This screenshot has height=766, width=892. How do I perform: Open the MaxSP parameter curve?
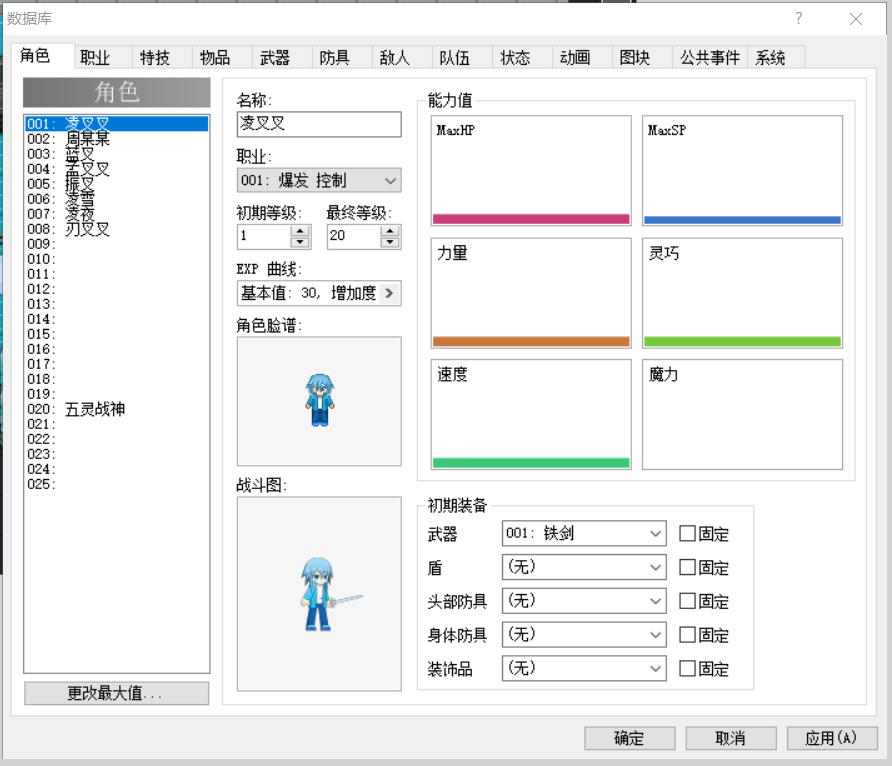742,171
